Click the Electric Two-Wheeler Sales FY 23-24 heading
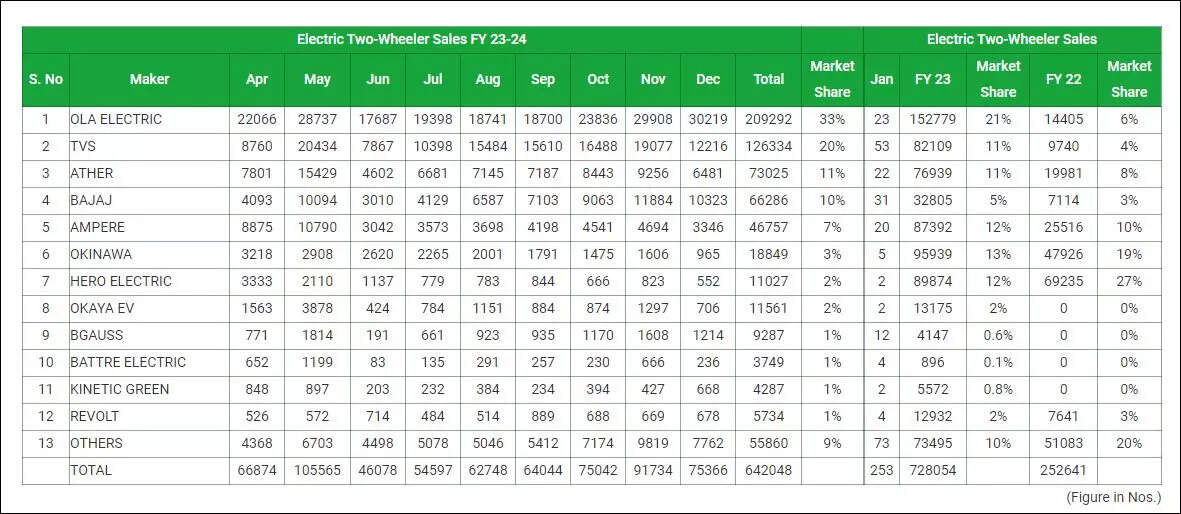Image resolution: width=1181 pixels, height=514 pixels. tap(411, 39)
